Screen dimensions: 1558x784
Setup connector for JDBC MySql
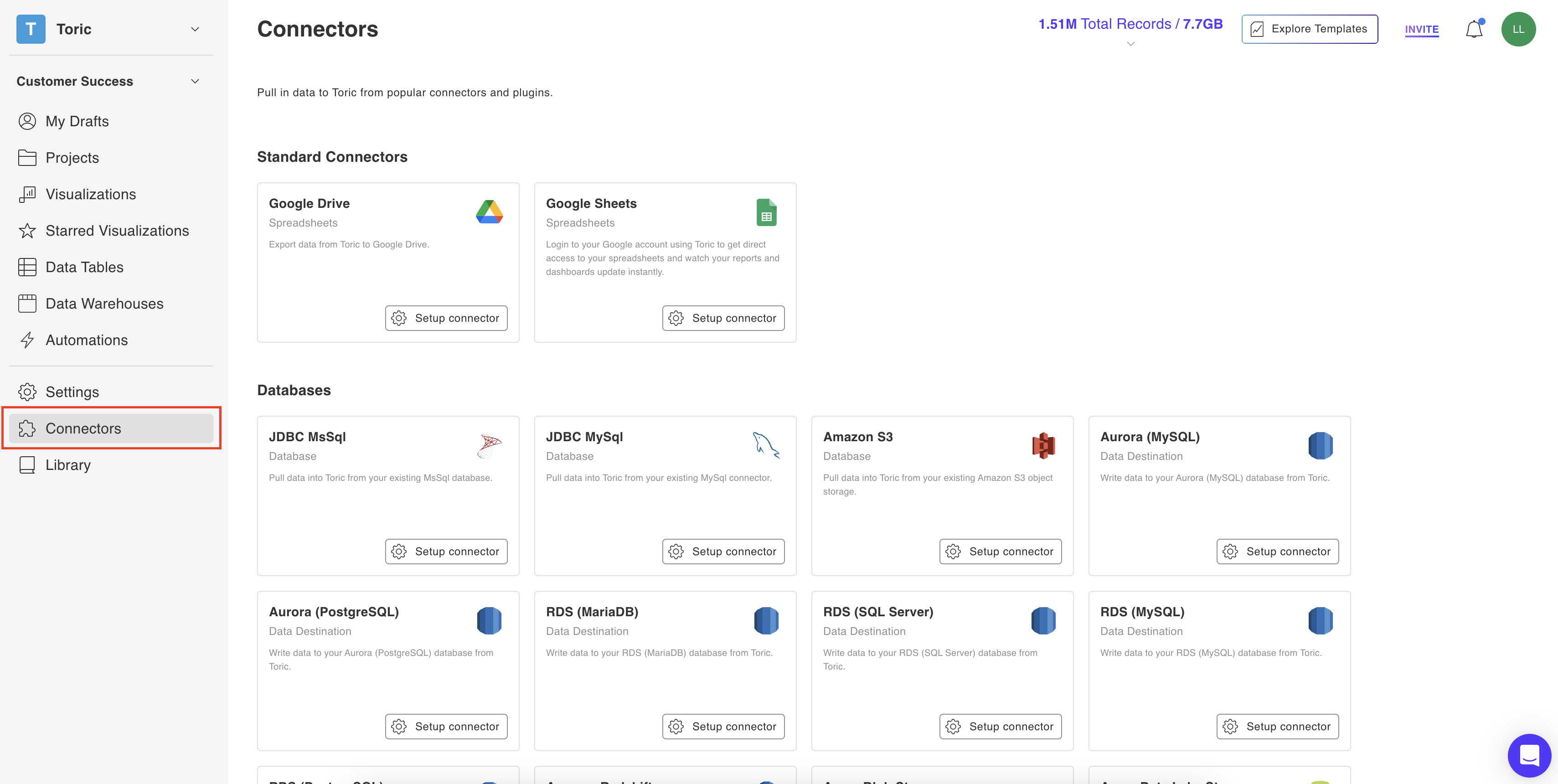[723, 551]
